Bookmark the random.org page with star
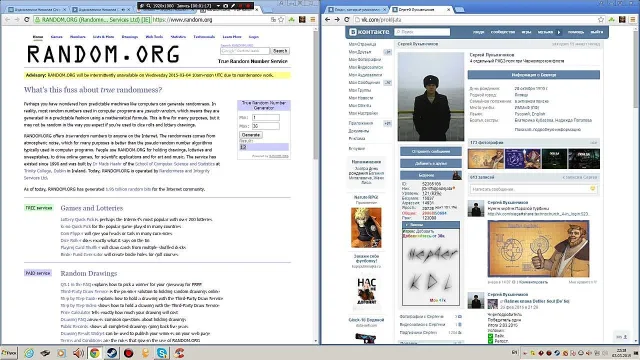640x360 pixels. [281, 20]
